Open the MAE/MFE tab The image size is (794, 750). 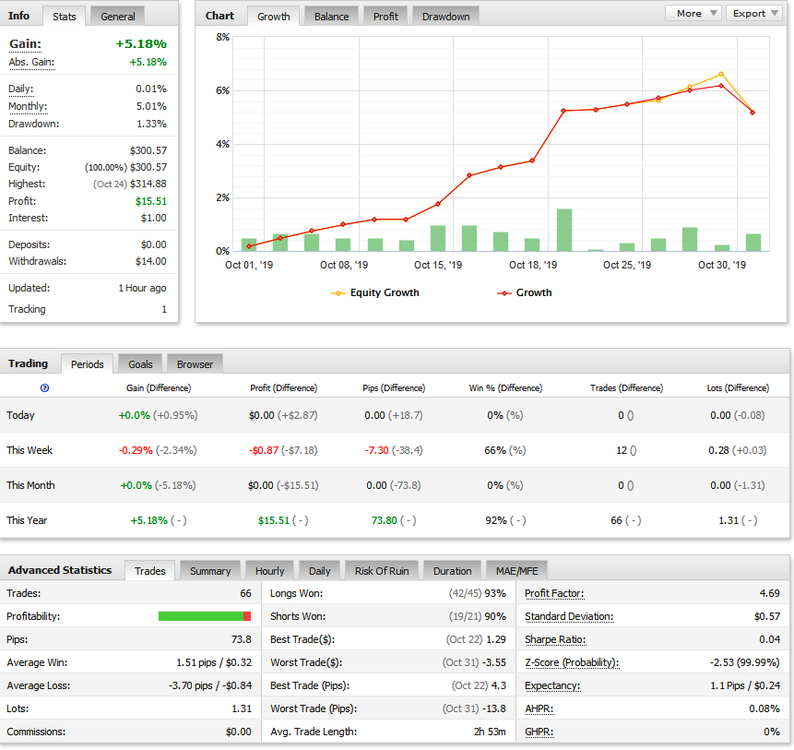(517, 571)
